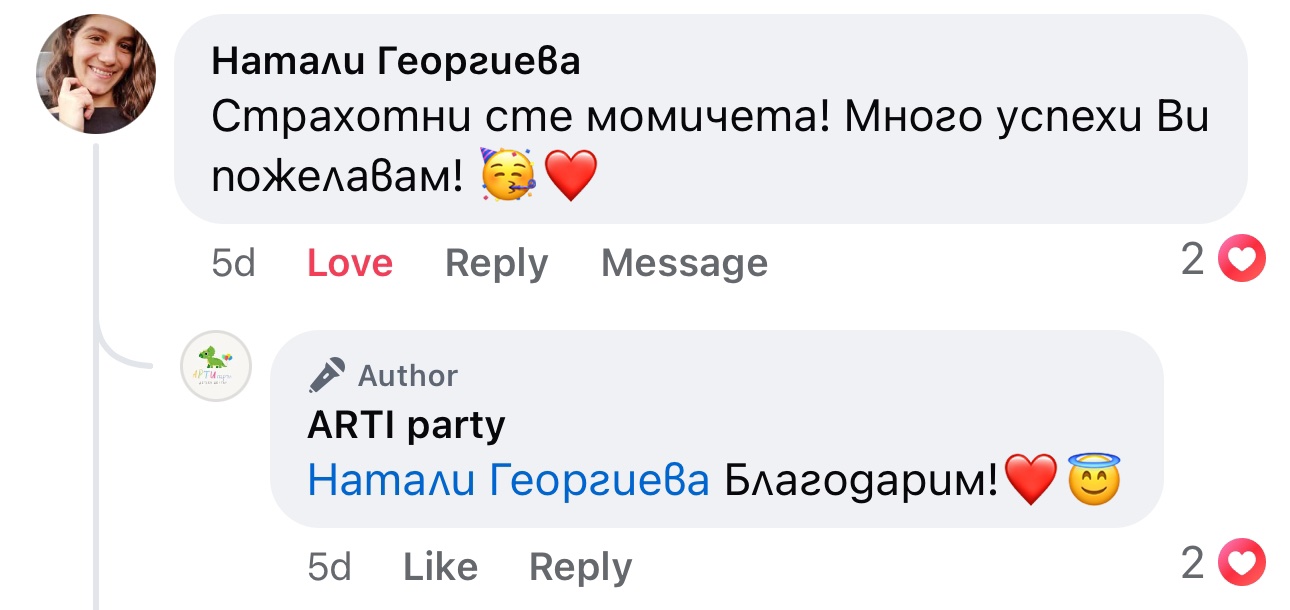Reply to the ARTI party comment
Image resolution: width=1290 pixels, height=610 pixels.
pos(580,567)
